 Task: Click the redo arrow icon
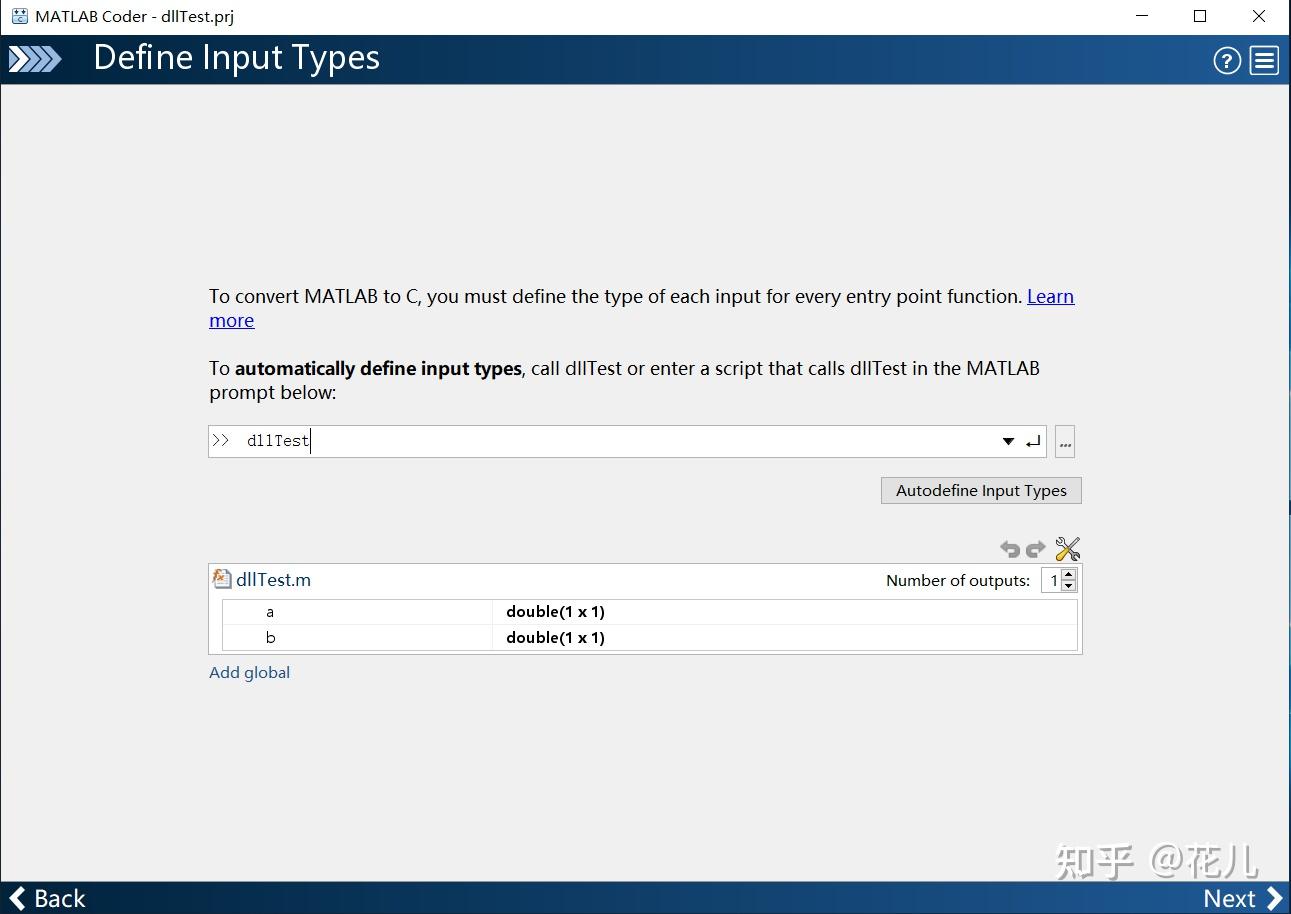click(x=1036, y=549)
